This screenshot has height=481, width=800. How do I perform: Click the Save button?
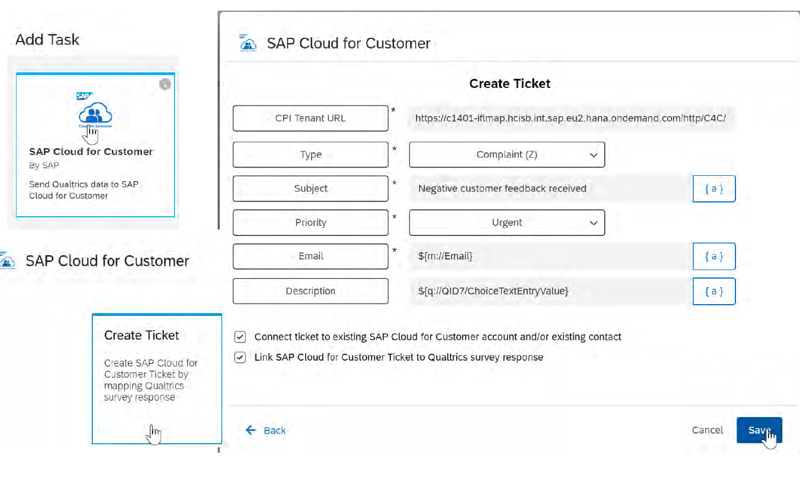click(x=759, y=430)
